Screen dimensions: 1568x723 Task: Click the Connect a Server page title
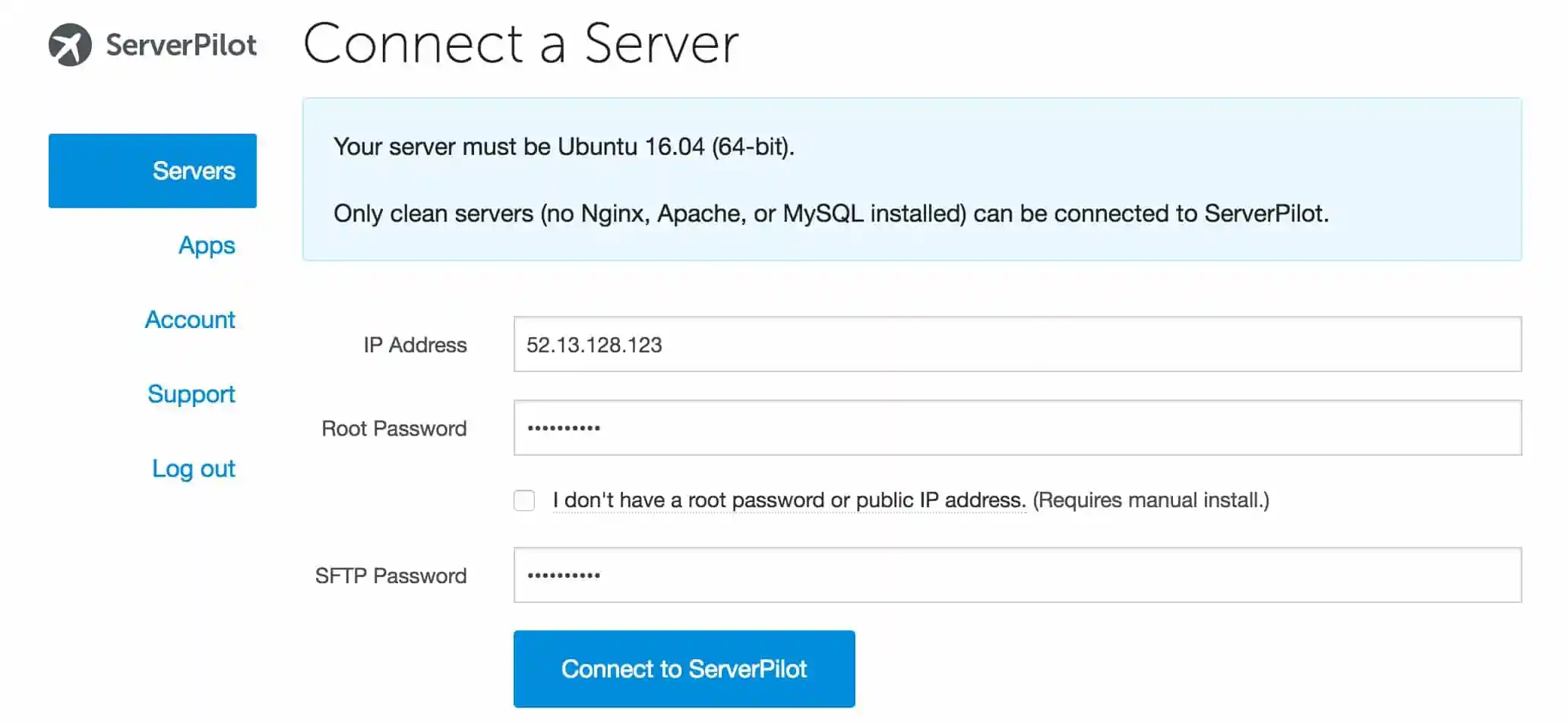pos(521,44)
